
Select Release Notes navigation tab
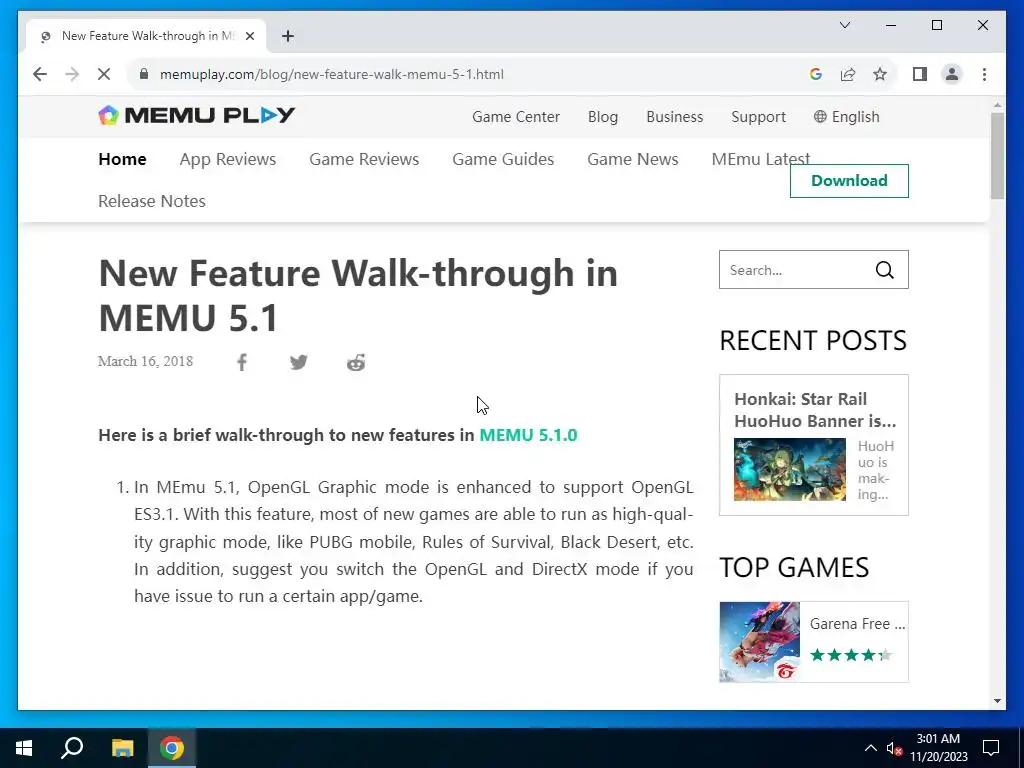pyautogui.click(x=152, y=201)
